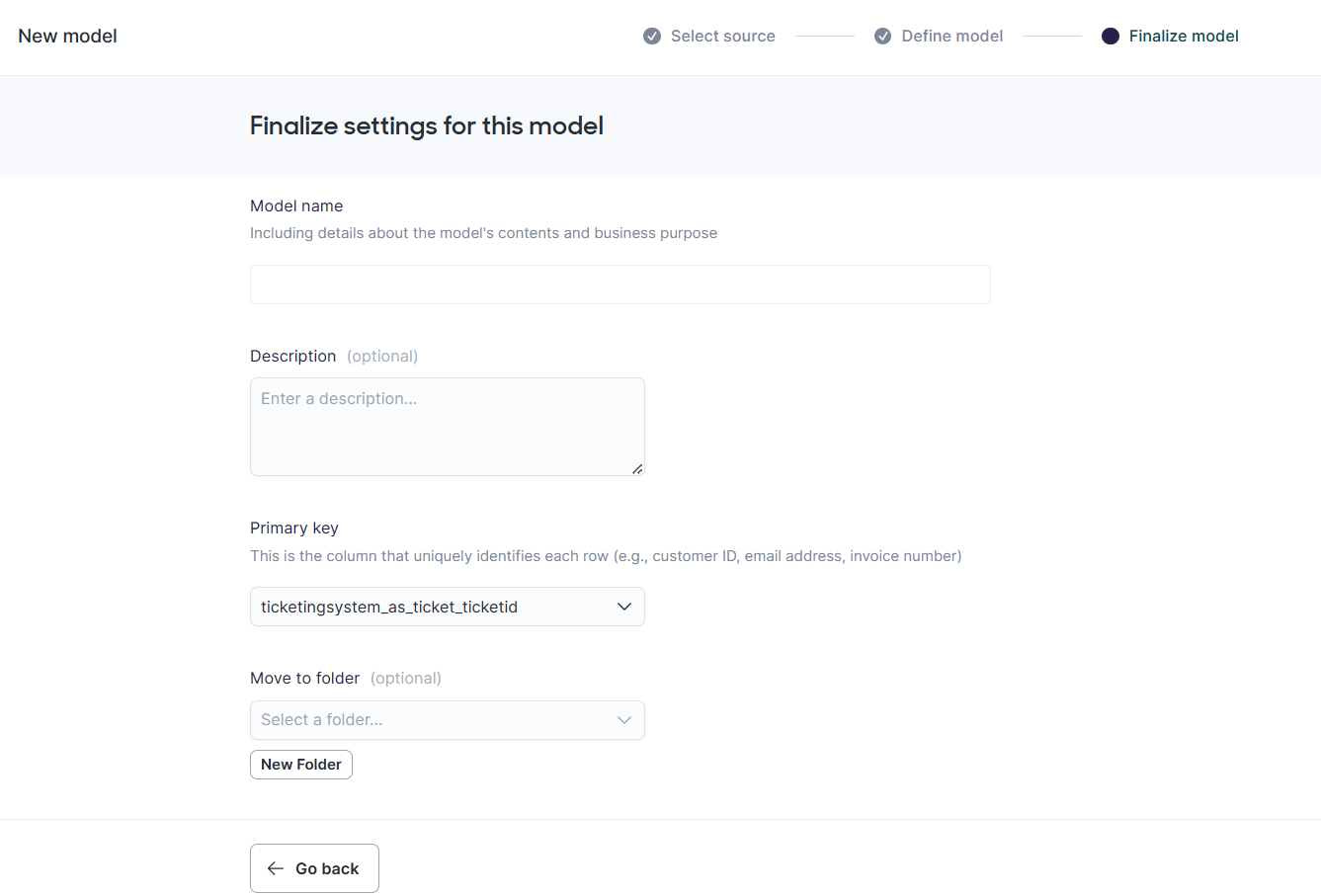Image resolution: width=1321 pixels, height=896 pixels.
Task: Go to the Select source step
Action: pos(722,37)
